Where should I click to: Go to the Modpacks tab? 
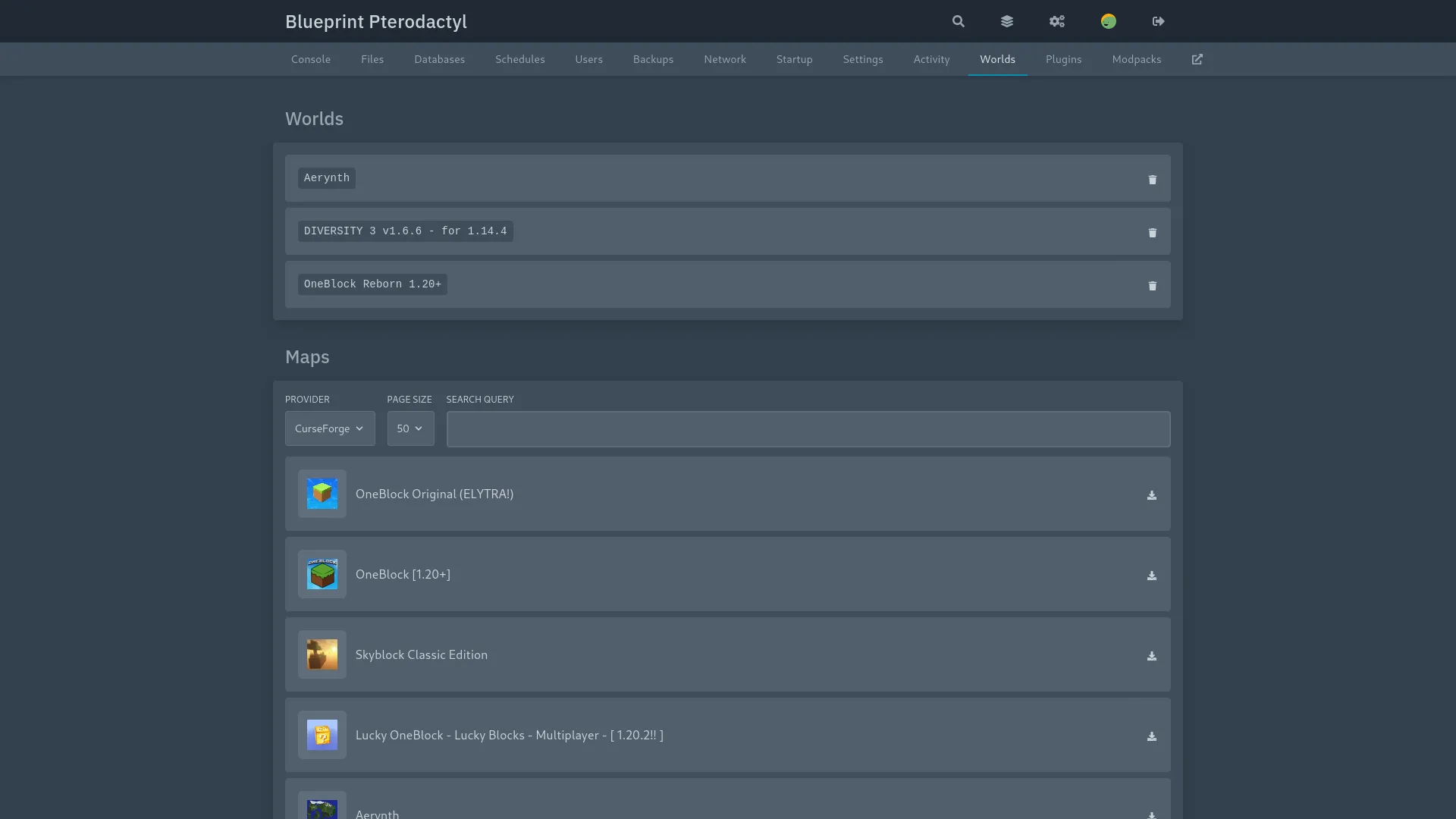pos(1136,59)
